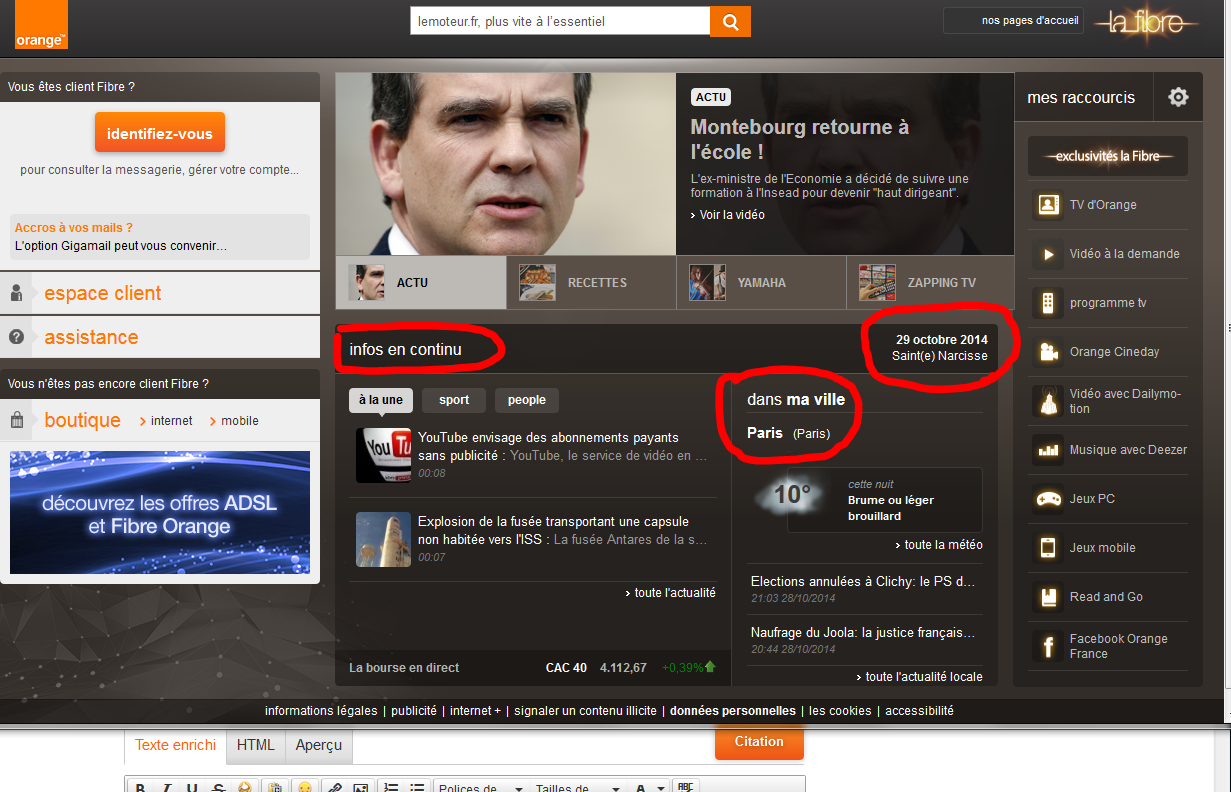Click the ABC spell check icon
Viewport: 1231px width, 792px height.
coord(686,787)
